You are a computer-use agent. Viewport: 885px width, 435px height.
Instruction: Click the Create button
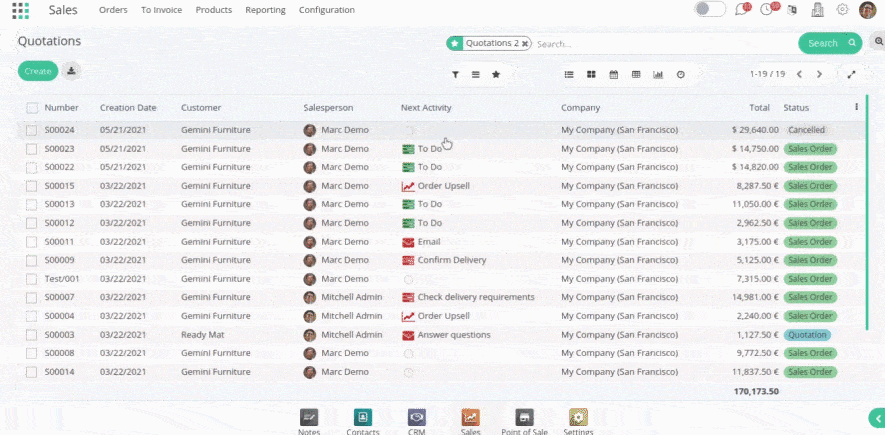click(x=37, y=71)
